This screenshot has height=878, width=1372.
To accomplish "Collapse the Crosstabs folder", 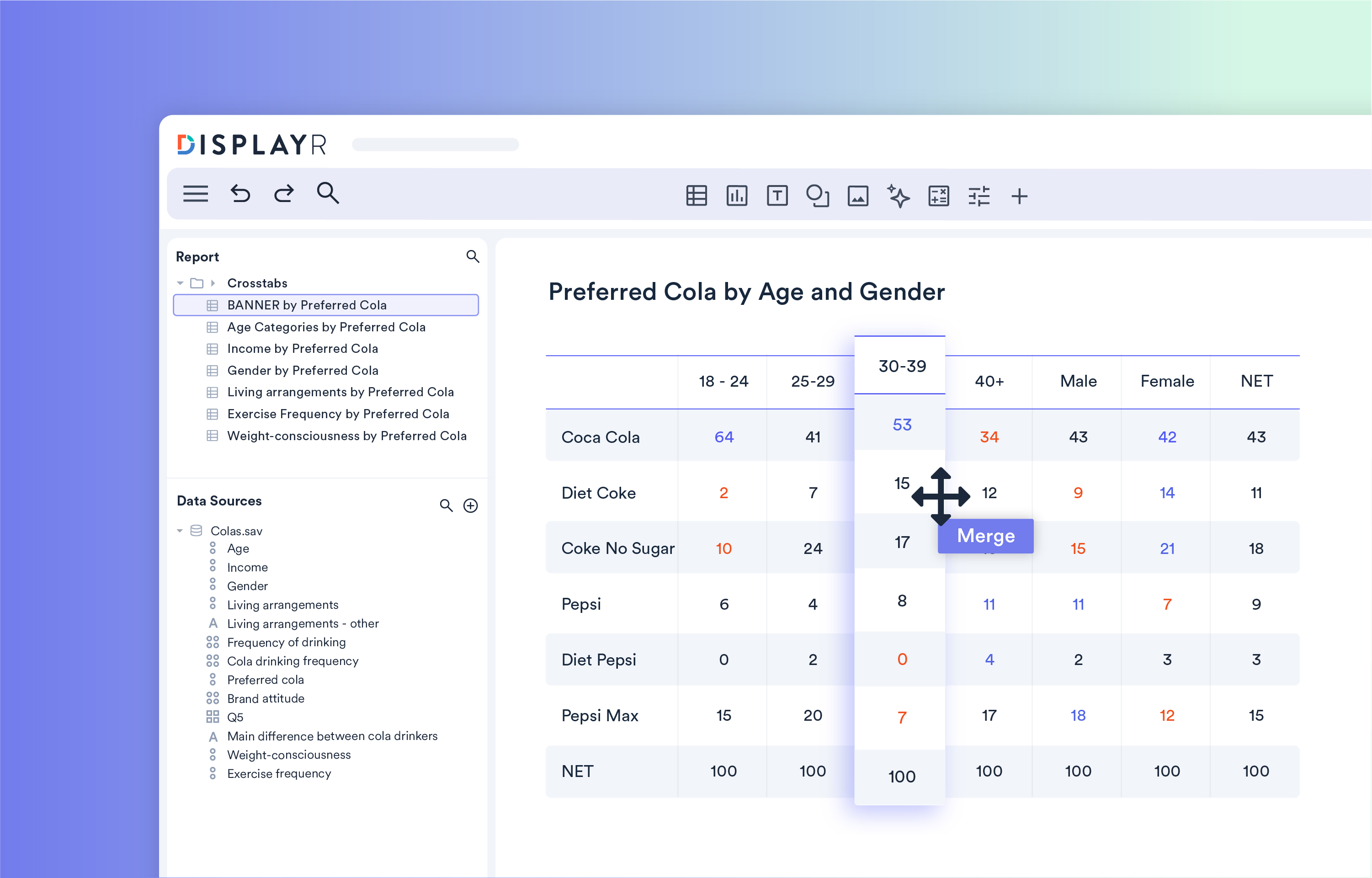I will click(180, 282).
